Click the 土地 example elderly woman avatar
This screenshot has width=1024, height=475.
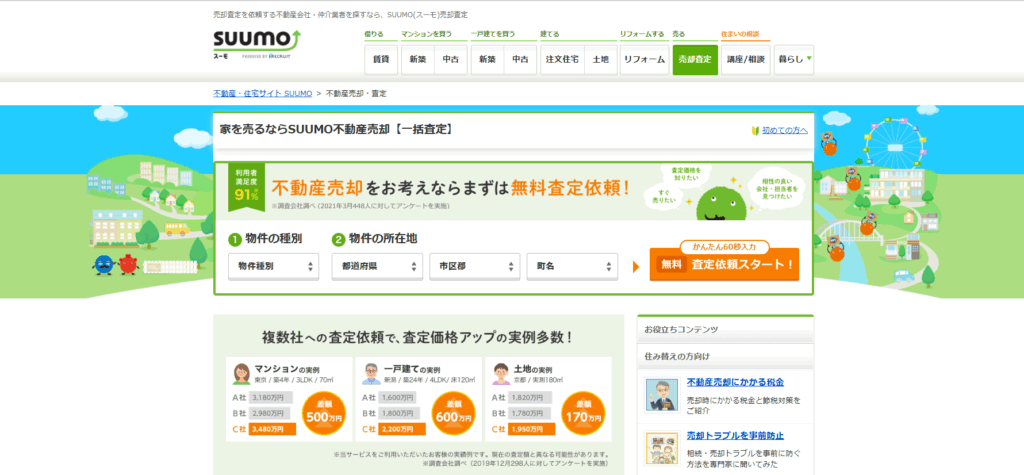[499, 374]
